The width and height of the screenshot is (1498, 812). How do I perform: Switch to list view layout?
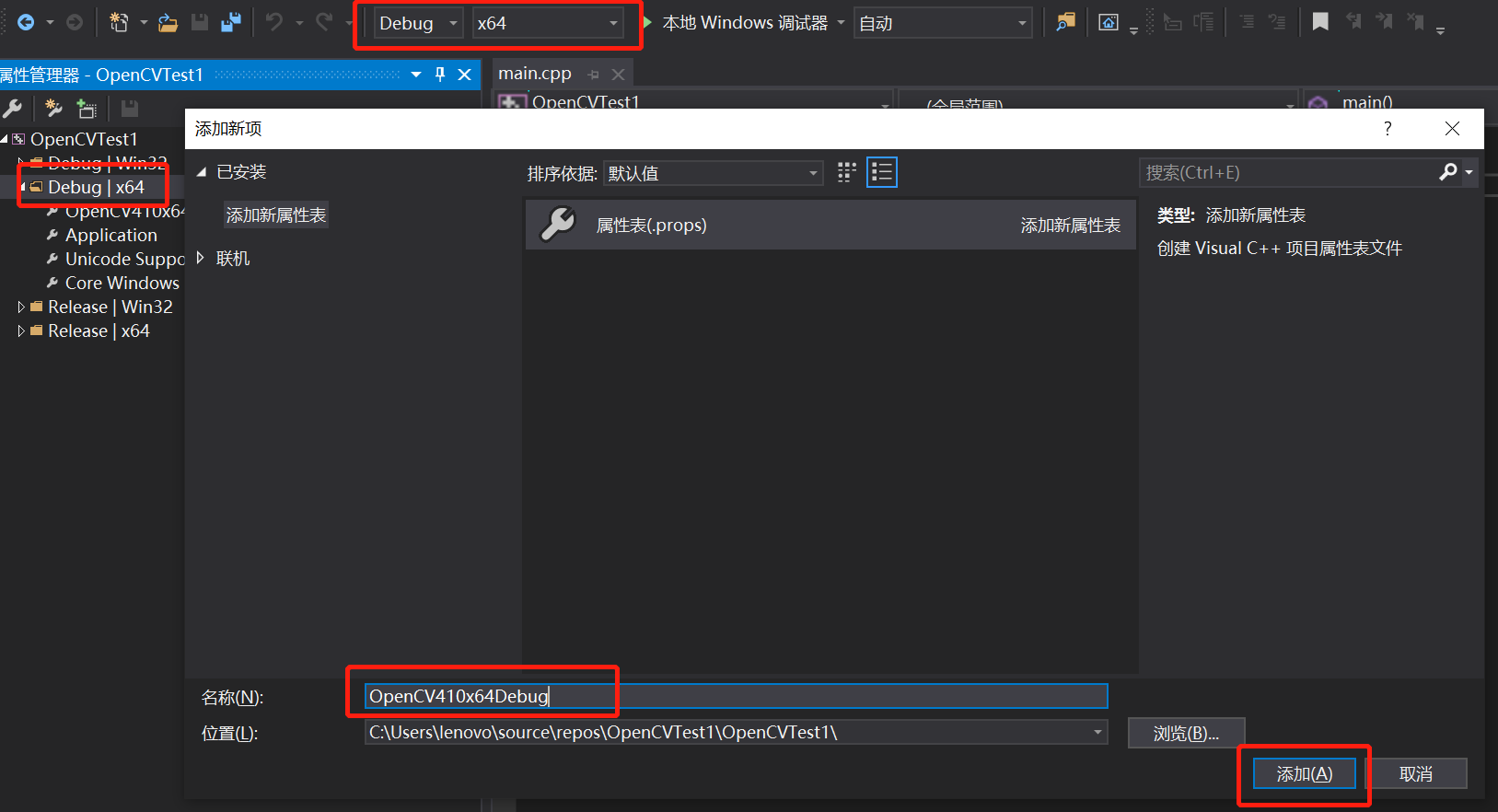pos(882,172)
